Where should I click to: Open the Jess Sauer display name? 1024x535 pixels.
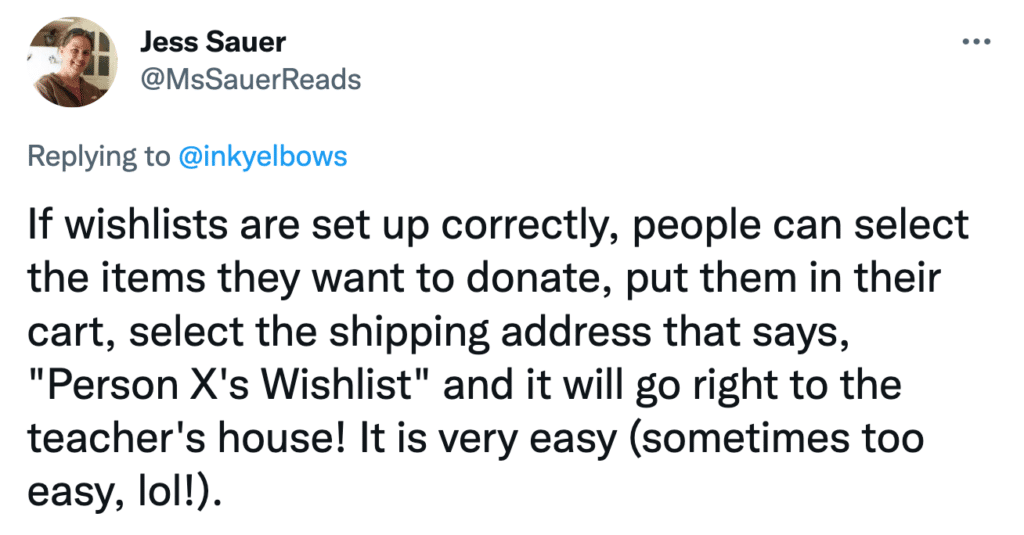213,42
